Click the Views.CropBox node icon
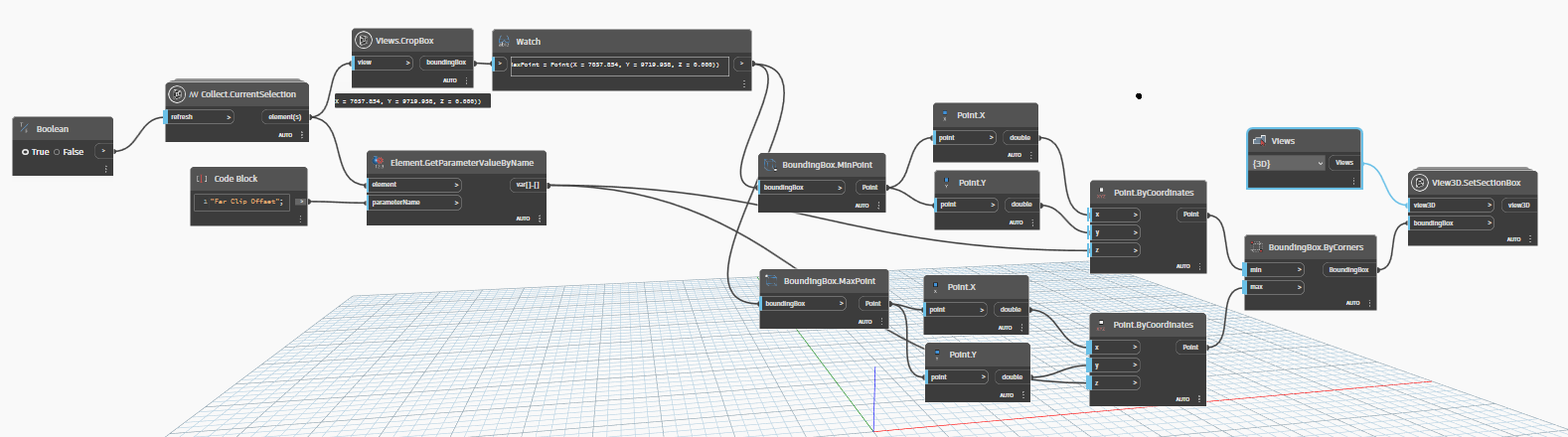1568x437 pixels. tap(364, 40)
